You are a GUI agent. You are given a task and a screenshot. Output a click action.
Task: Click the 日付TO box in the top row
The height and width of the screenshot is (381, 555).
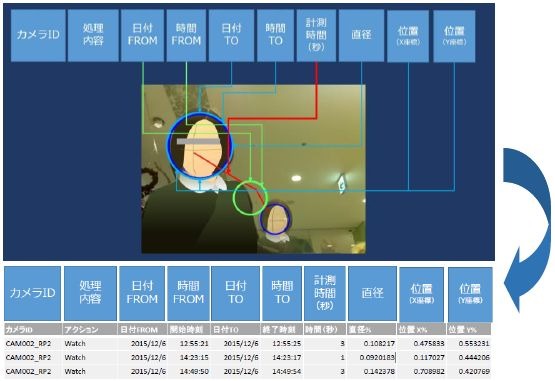231,35
